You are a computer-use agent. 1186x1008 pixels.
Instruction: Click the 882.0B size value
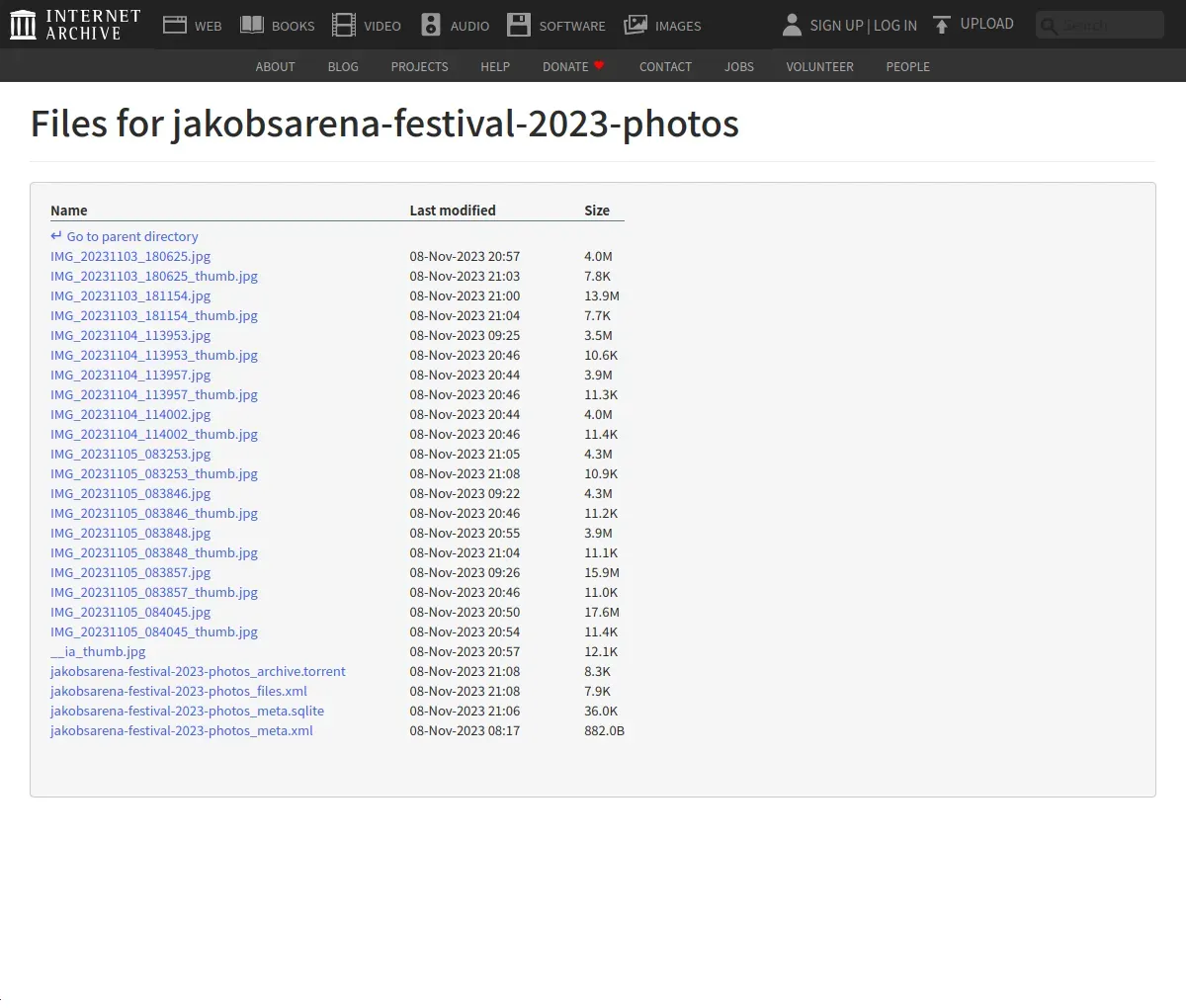click(604, 730)
